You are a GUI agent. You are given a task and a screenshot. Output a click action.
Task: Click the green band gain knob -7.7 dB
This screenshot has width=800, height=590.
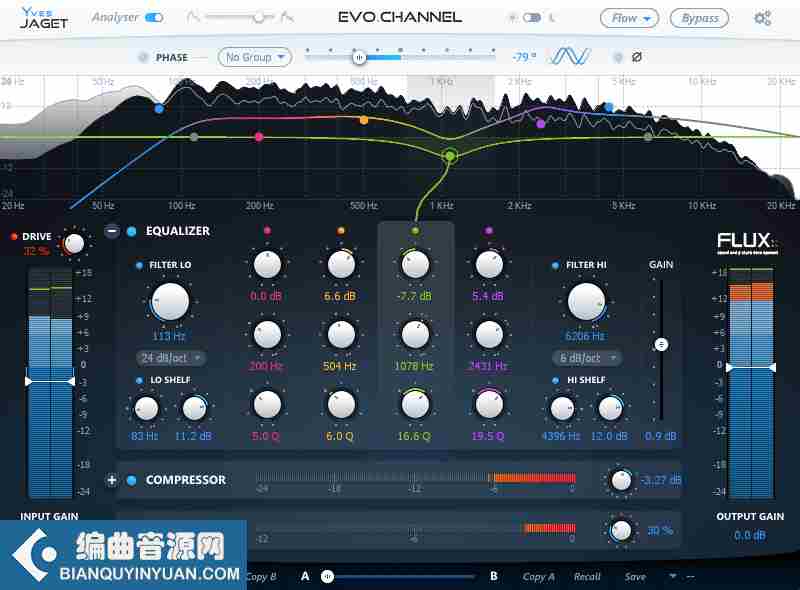pos(415,265)
